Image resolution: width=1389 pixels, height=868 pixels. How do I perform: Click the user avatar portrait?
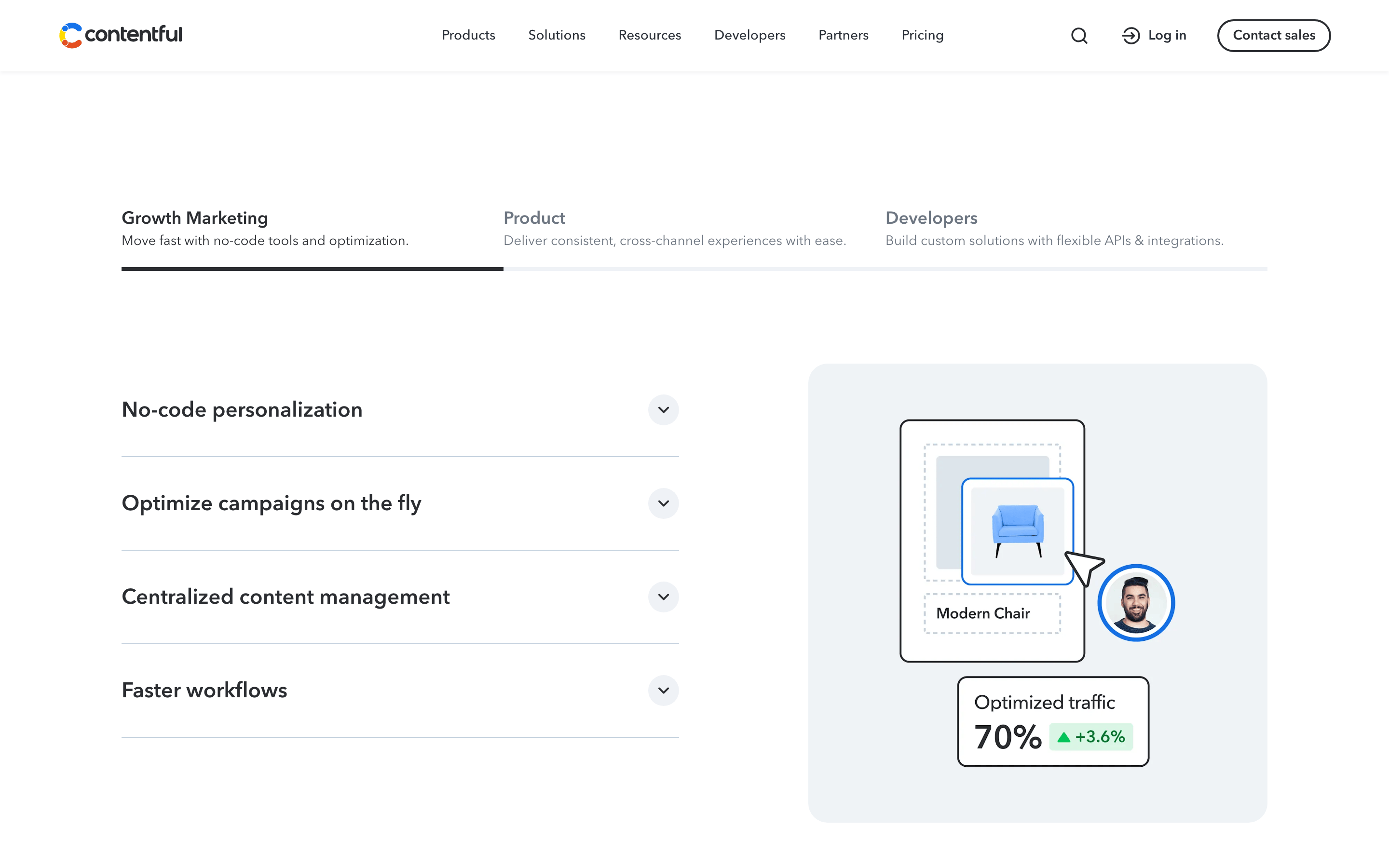pyautogui.click(x=1136, y=603)
